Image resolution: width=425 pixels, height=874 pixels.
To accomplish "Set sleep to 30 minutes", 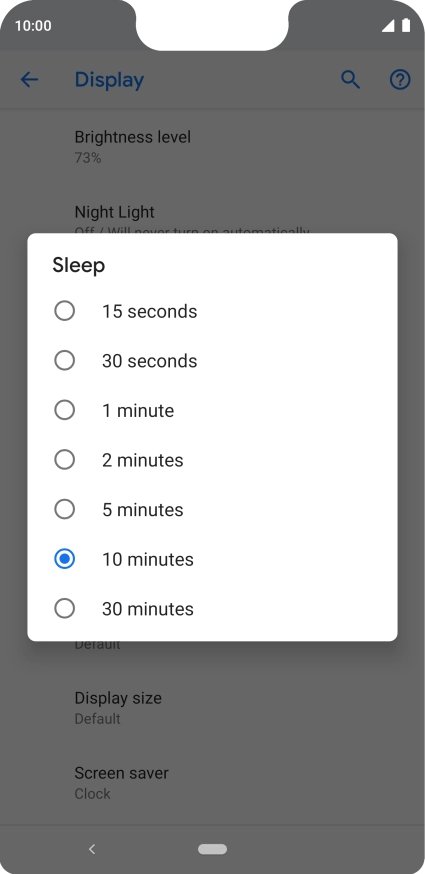I will coord(212,609).
